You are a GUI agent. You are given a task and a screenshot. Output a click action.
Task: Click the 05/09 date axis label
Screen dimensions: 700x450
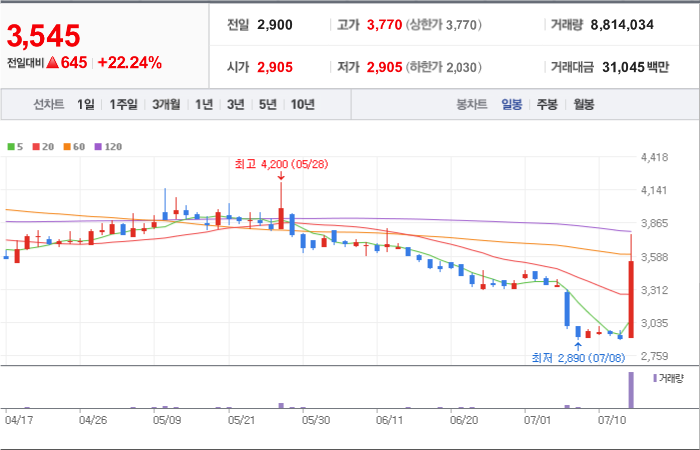point(167,420)
